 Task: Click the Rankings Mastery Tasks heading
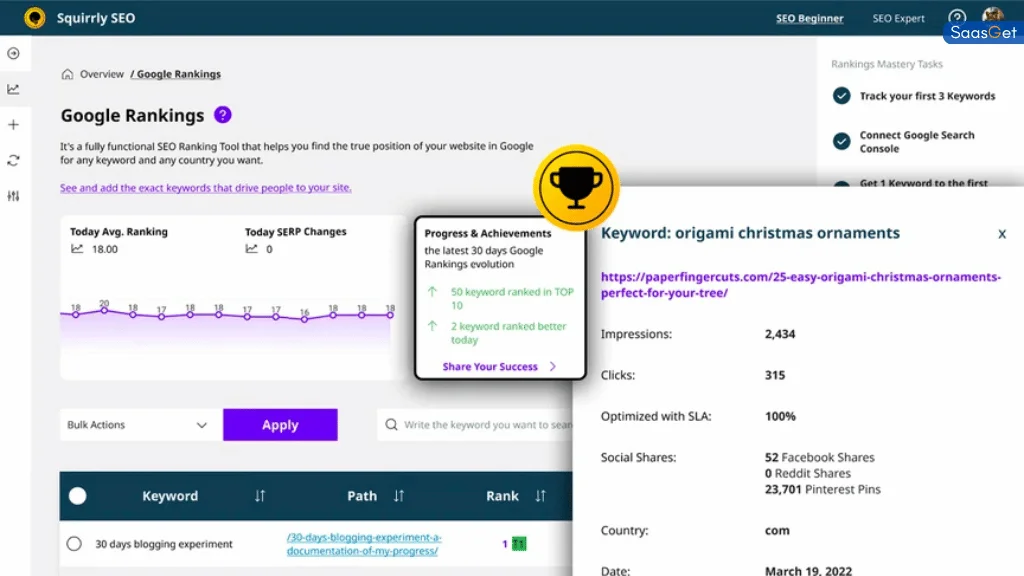pos(887,64)
